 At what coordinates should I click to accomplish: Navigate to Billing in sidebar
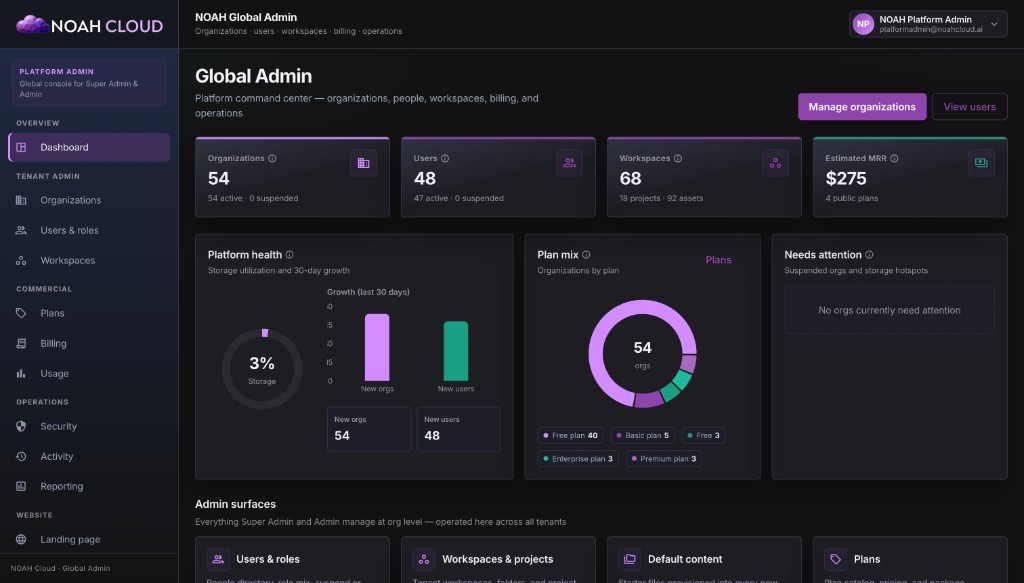pos(89,343)
